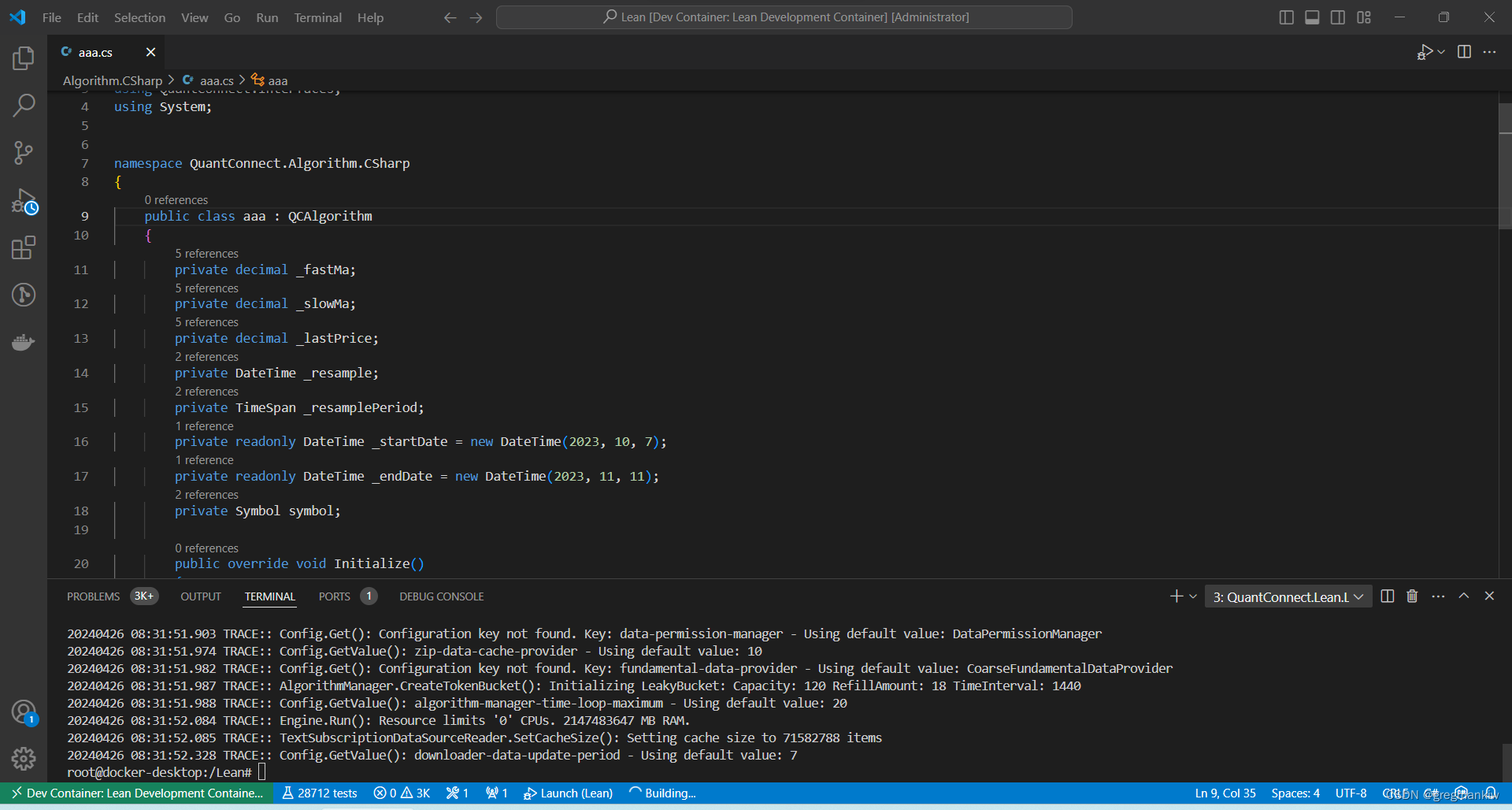Open errors and warnings status item
The image size is (1512, 810).
(x=402, y=793)
